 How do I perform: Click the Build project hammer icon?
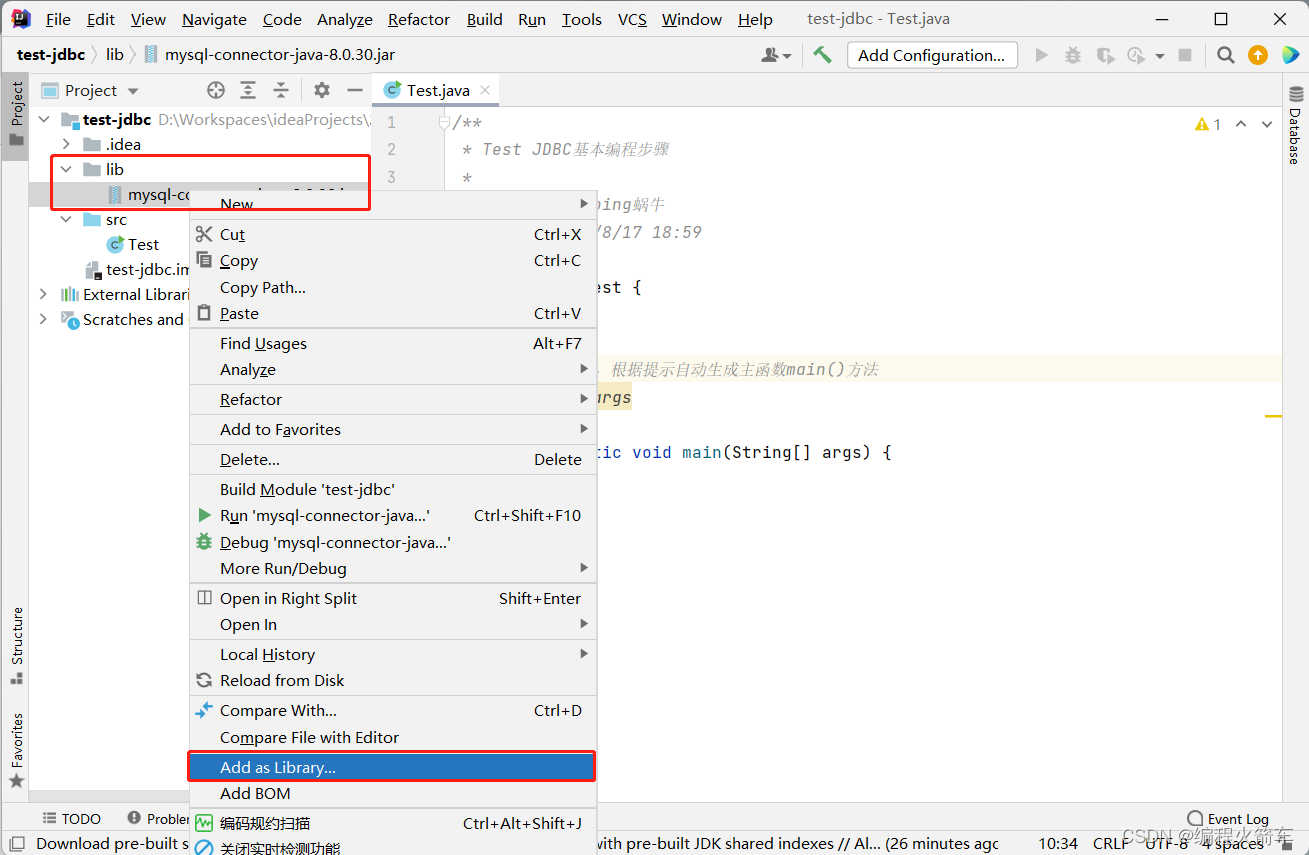pyautogui.click(x=822, y=55)
